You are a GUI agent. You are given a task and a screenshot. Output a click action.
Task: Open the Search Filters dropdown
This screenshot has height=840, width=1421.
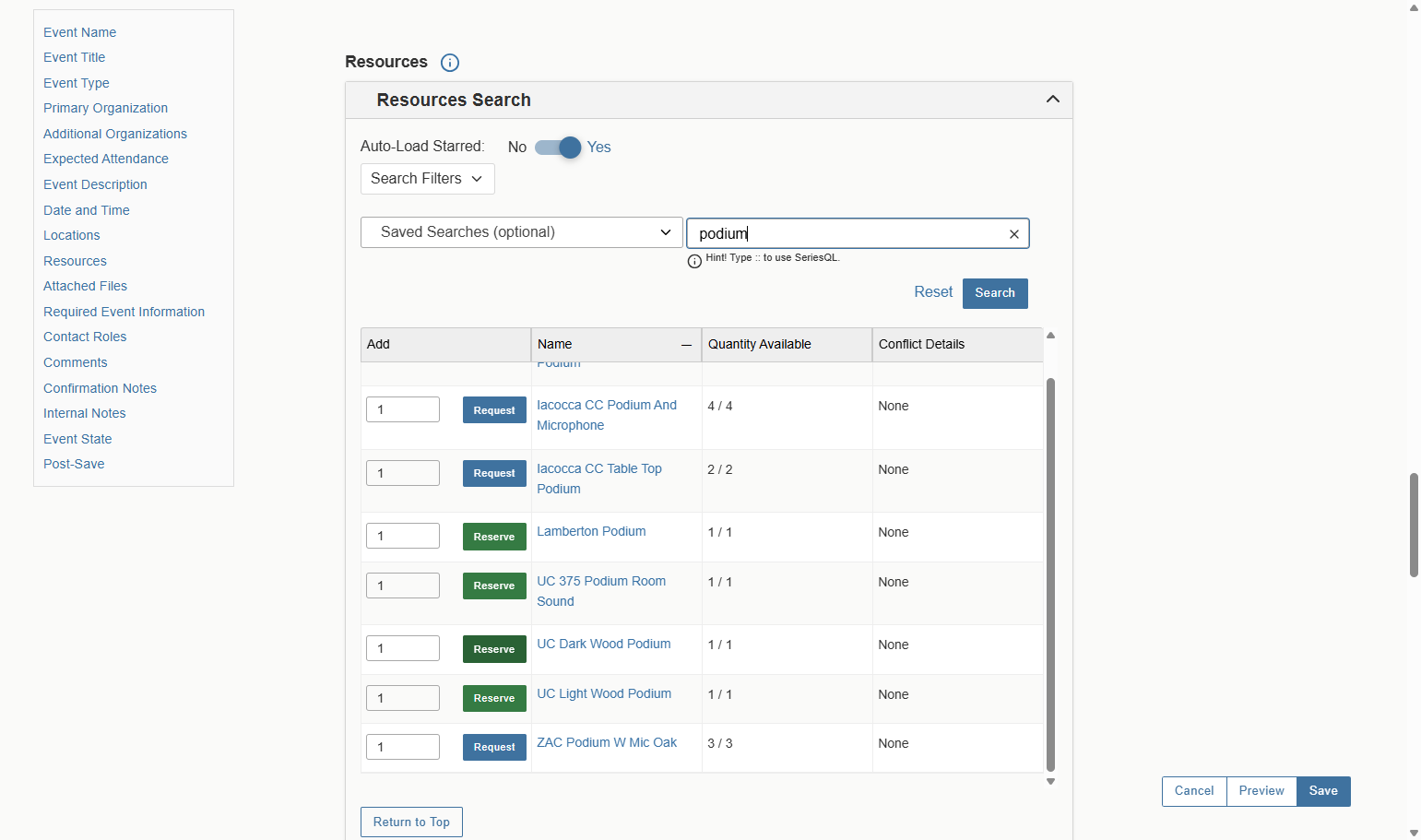428,179
